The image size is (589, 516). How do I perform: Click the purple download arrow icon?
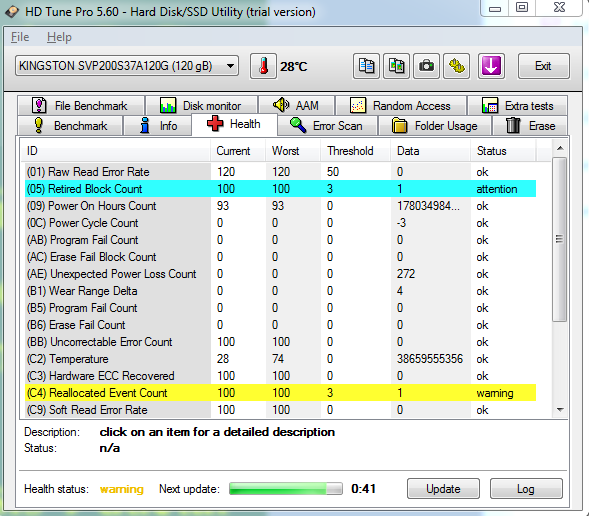[491, 66]
